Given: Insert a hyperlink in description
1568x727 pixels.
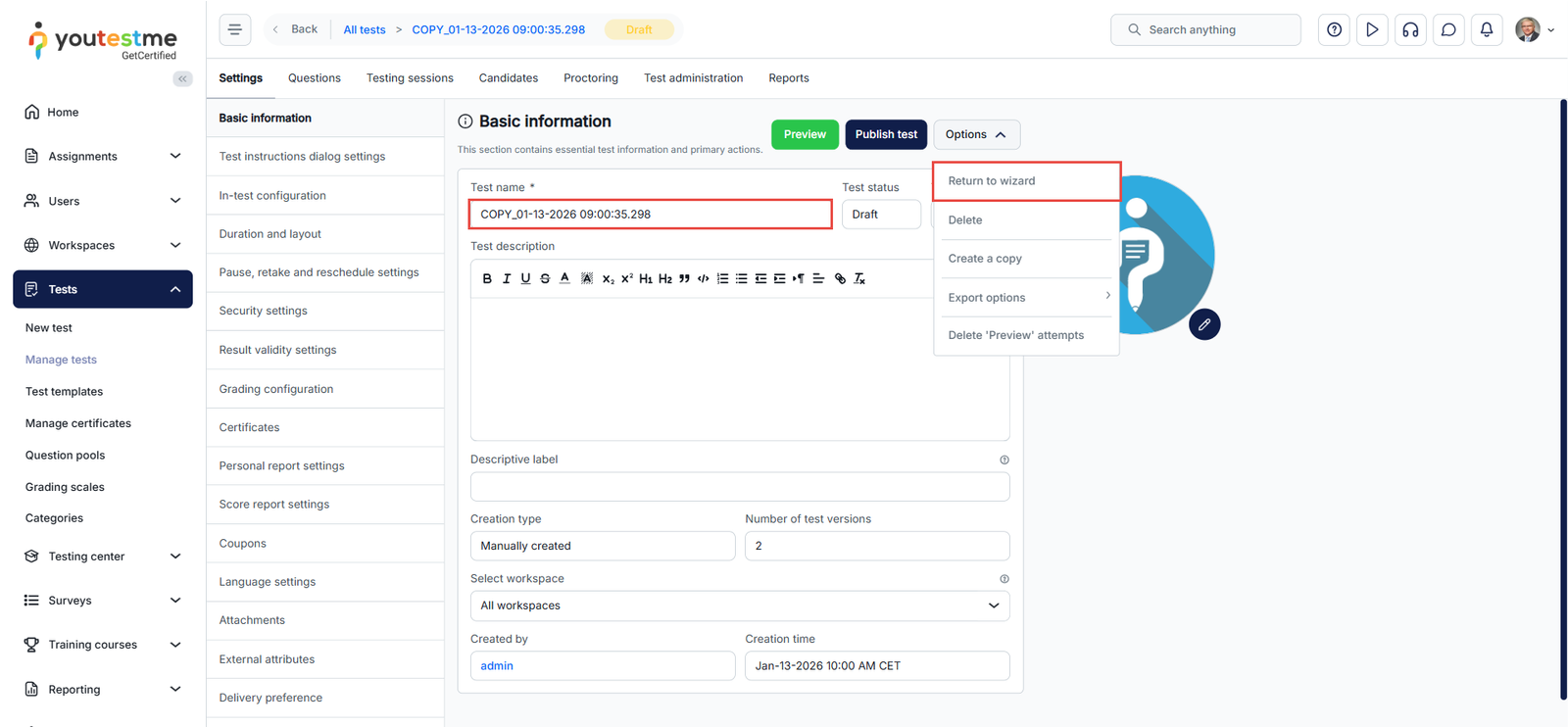Looking at the screenshot, I should click(840, 279).
